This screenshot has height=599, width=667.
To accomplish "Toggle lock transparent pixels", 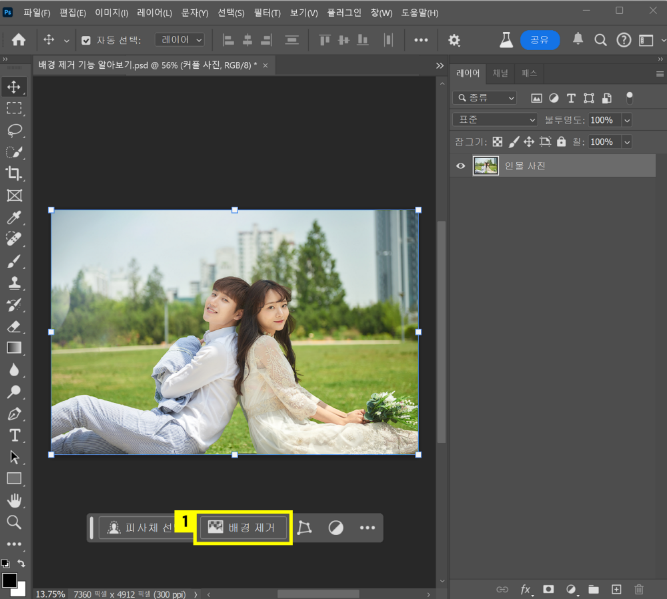I will tap(497, 142).
